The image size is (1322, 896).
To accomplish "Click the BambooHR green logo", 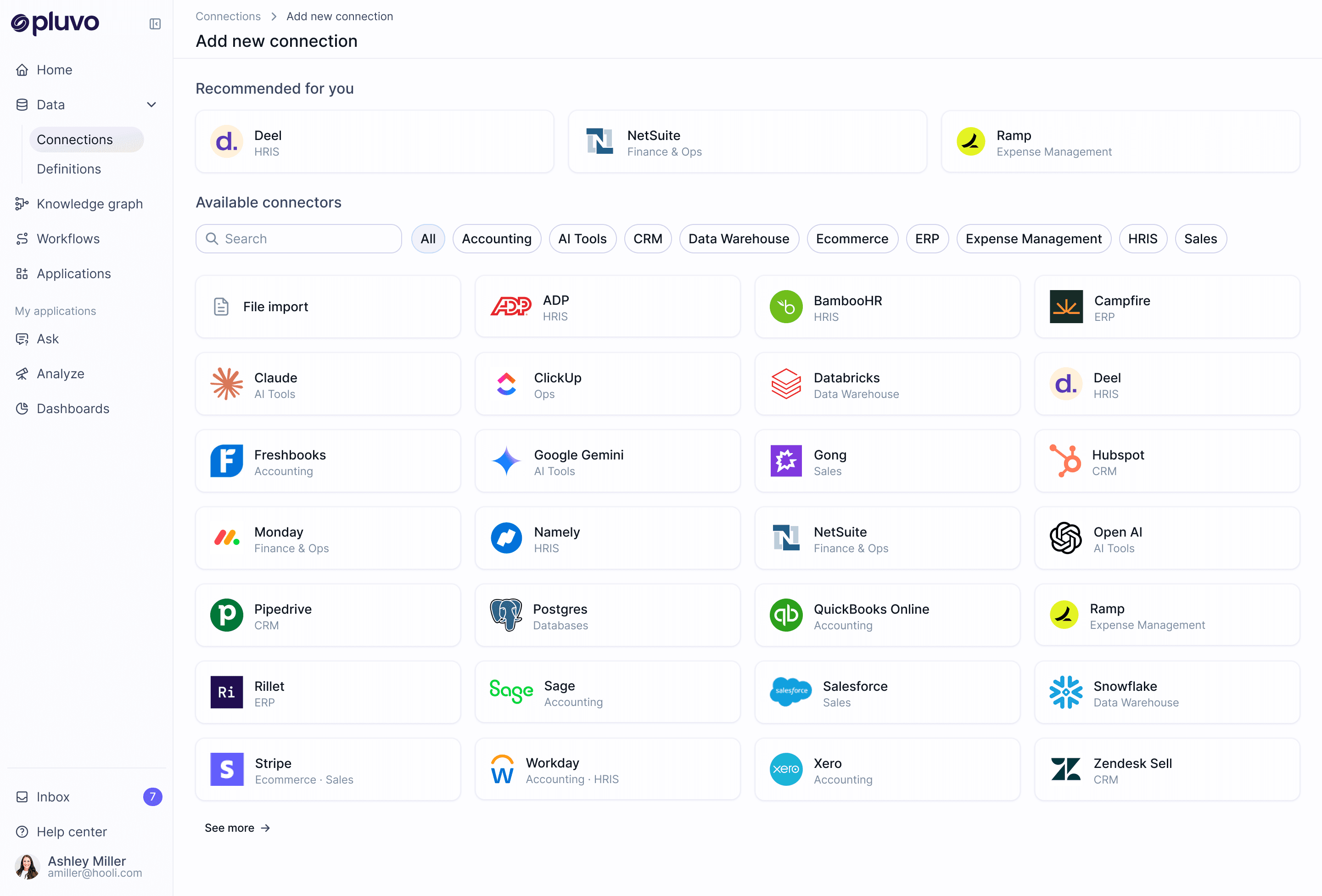I will [x=786, y=307].
